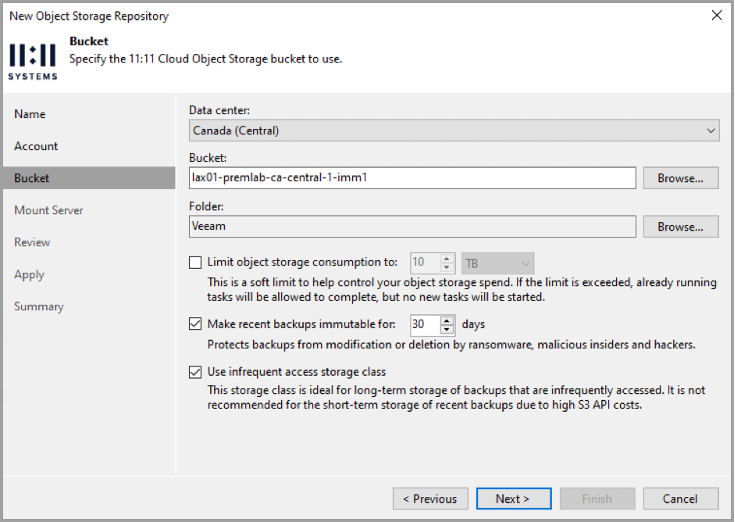Click the disabled Finish button
The width and height of the screenshot is (735, 522).
pos(597,499)
